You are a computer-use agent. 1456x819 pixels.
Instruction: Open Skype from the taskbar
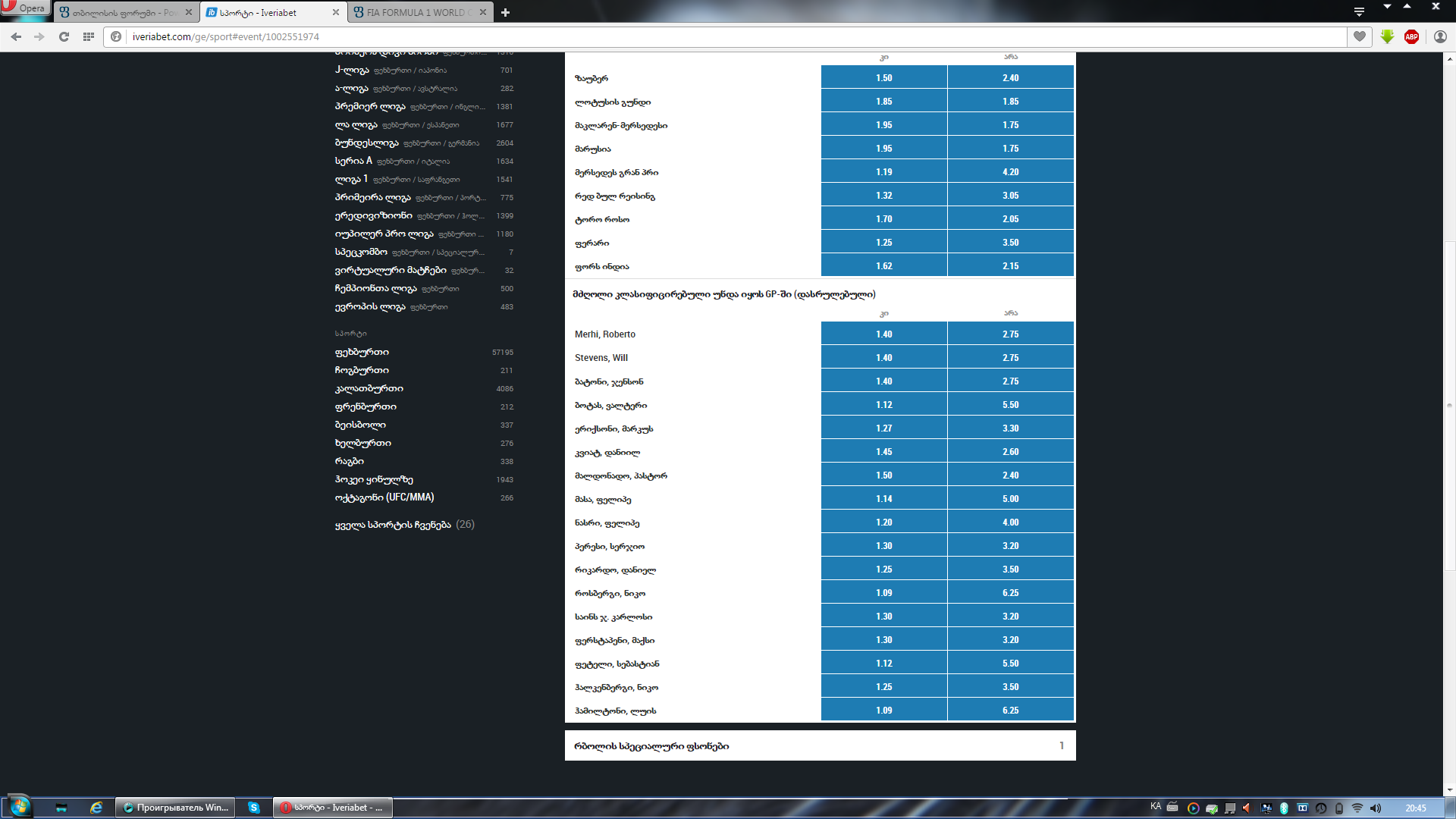pos(254,808)
